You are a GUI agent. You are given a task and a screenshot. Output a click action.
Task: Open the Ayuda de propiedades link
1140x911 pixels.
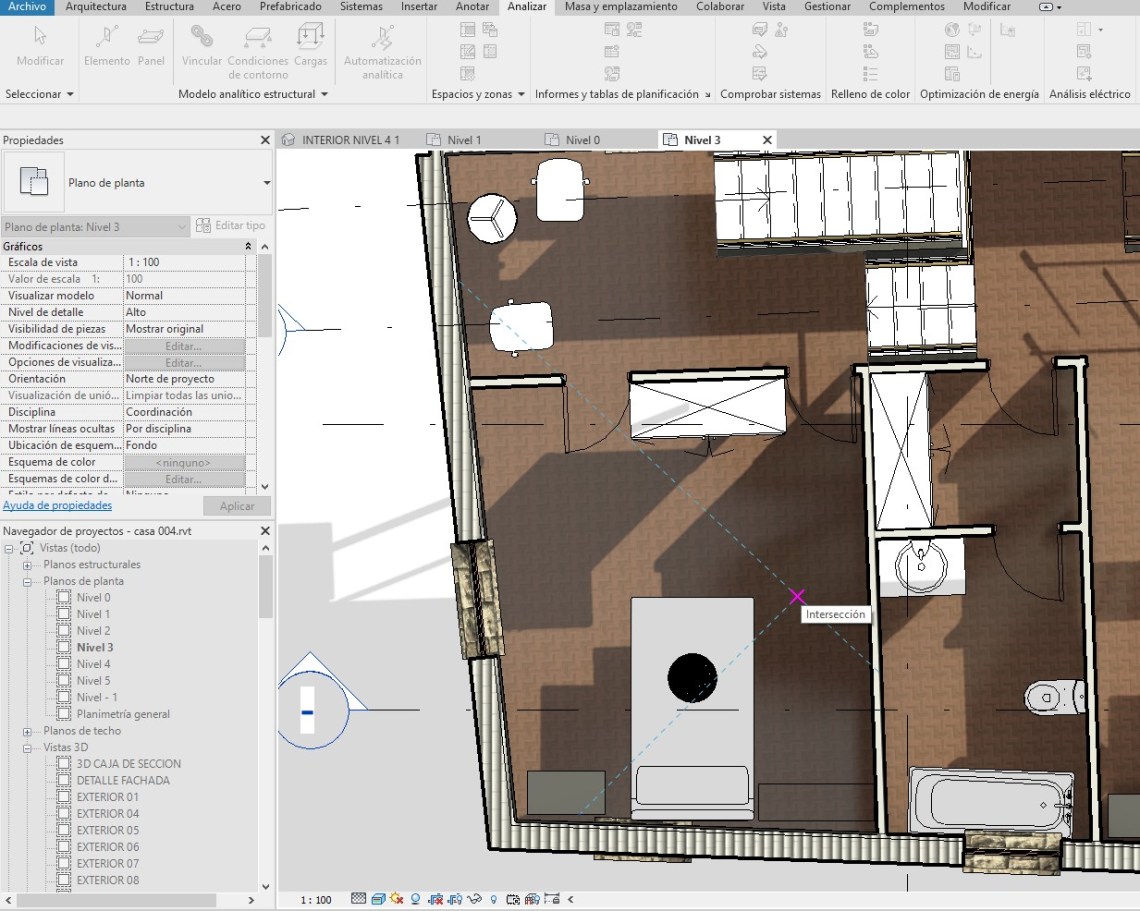click(x=57, y=506)
